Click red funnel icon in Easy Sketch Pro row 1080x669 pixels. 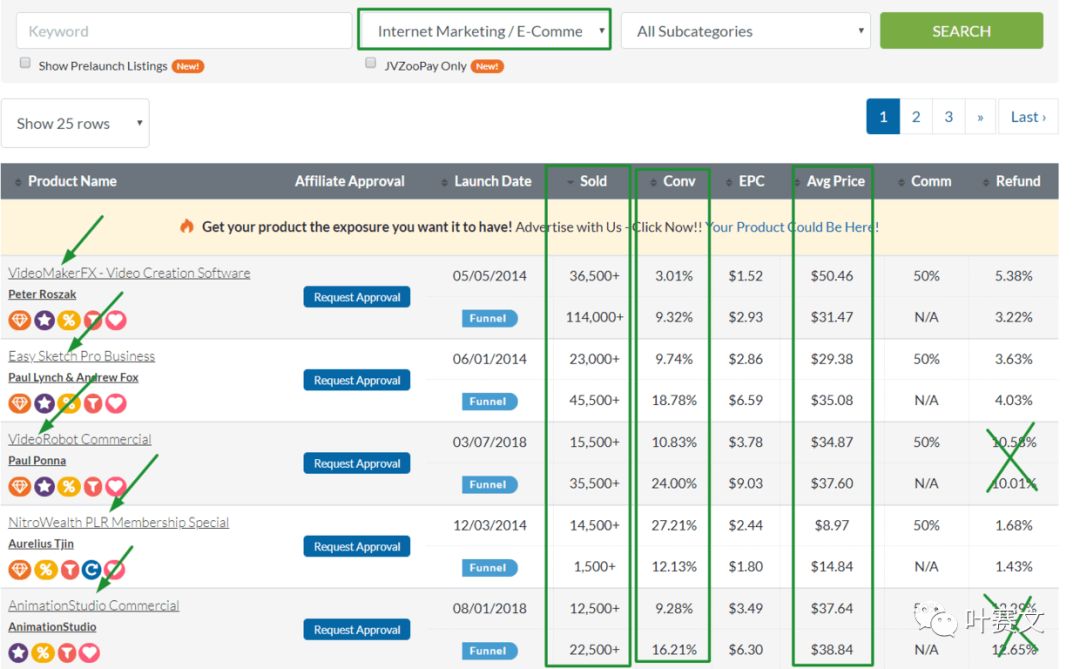click(x=92, y=403)
